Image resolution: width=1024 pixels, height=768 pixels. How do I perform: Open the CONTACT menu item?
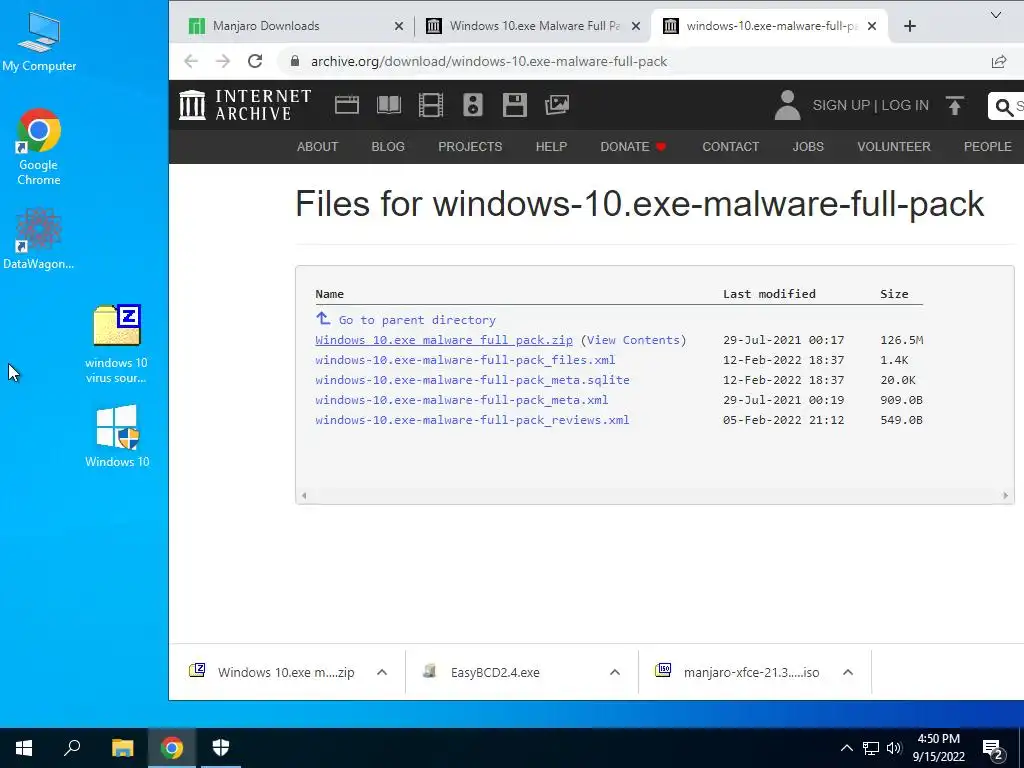tap(731, 147)
